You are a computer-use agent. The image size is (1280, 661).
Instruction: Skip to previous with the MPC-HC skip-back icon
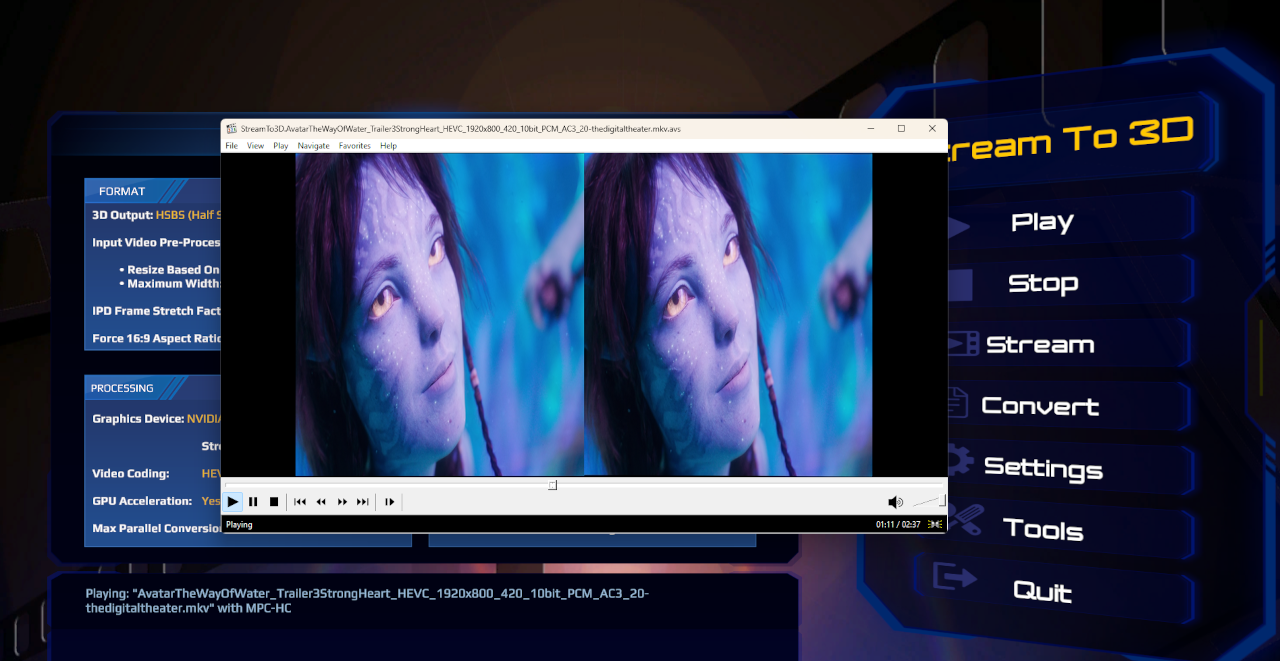coord(300,502)
